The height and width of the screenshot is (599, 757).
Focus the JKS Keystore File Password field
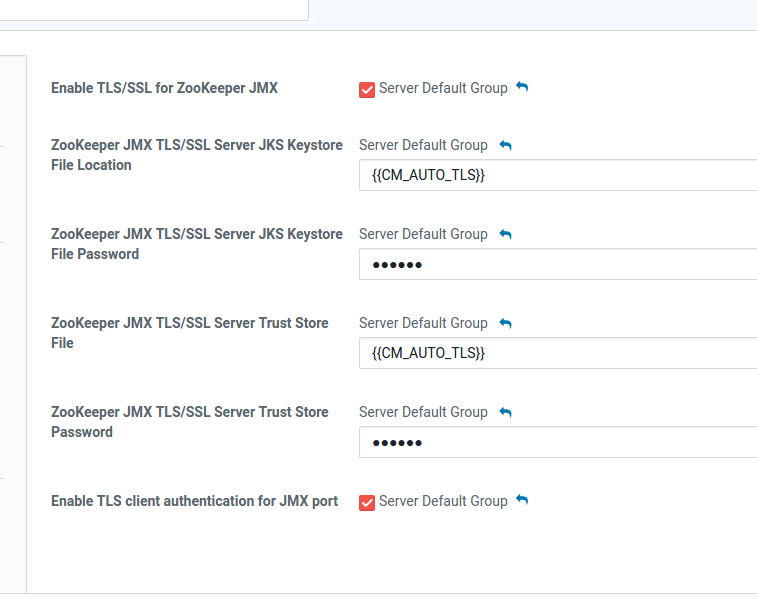click(x=558, y=264)
